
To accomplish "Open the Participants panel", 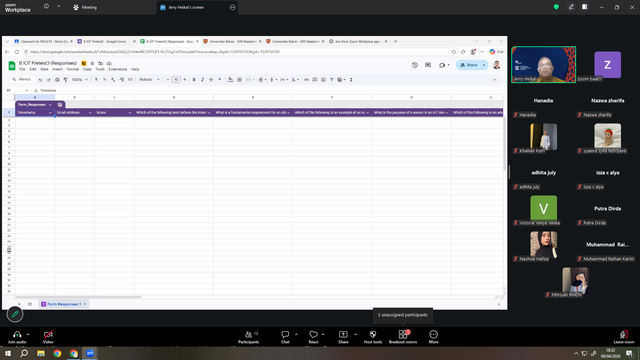I will click(x=249, y=337).
